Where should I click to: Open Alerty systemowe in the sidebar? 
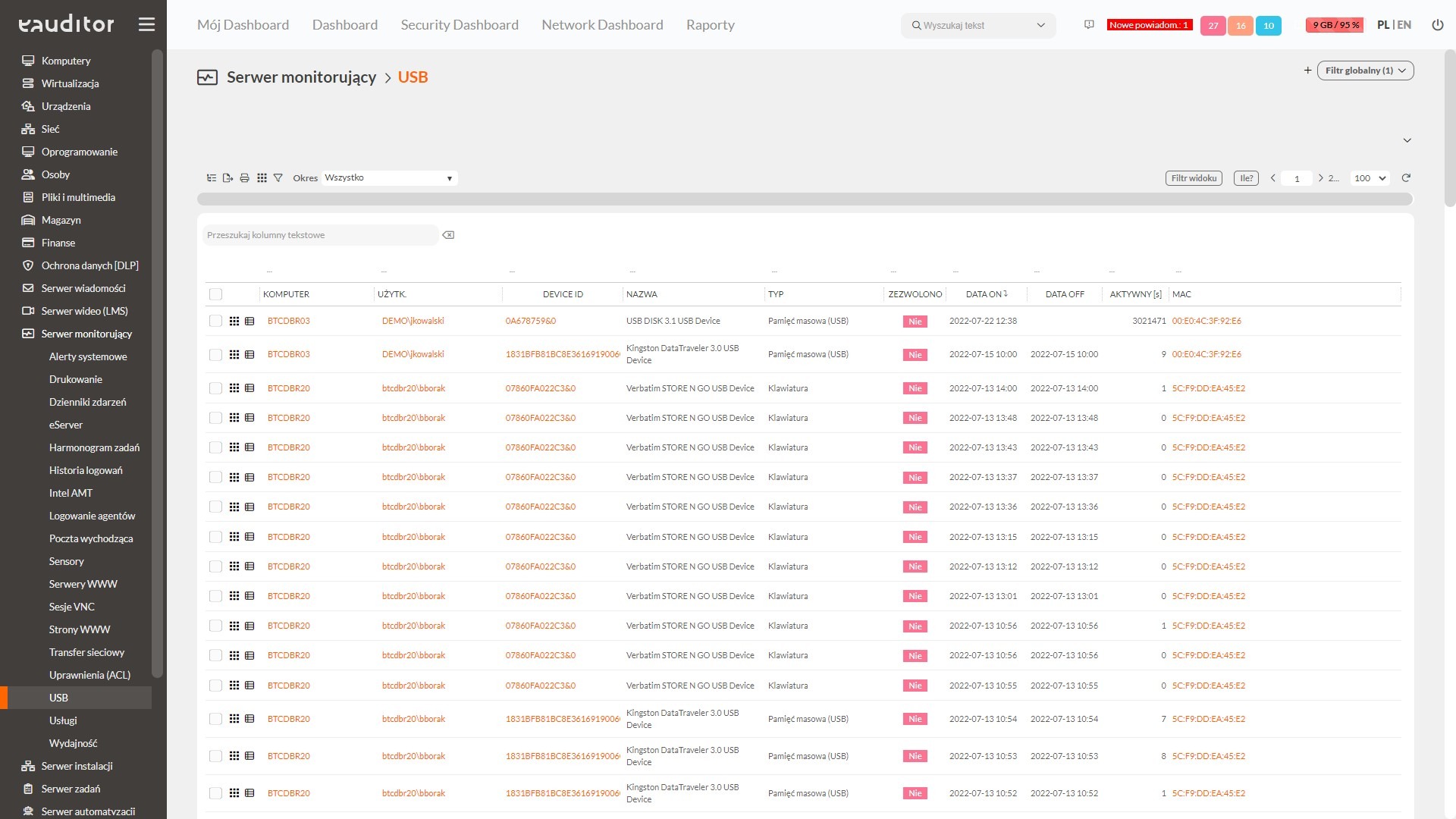88,356
